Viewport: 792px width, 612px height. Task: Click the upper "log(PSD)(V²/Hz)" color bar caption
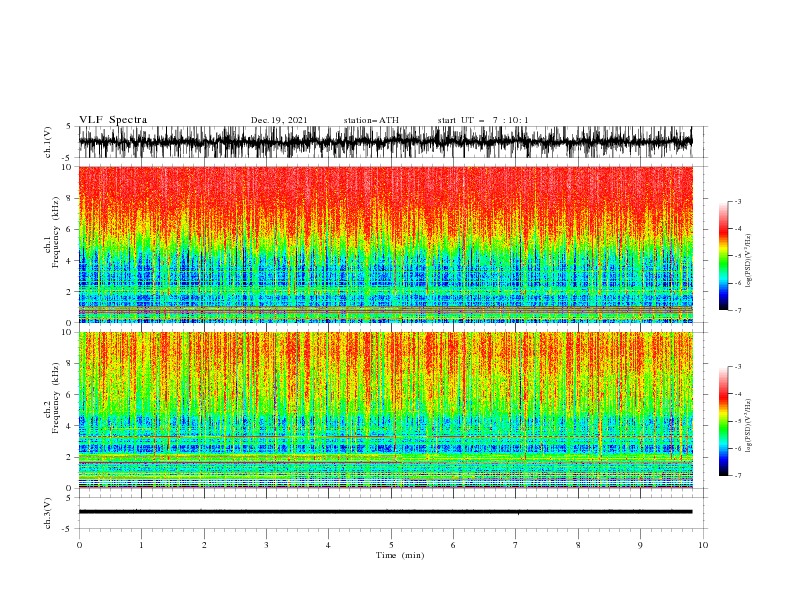coord(749,261)
